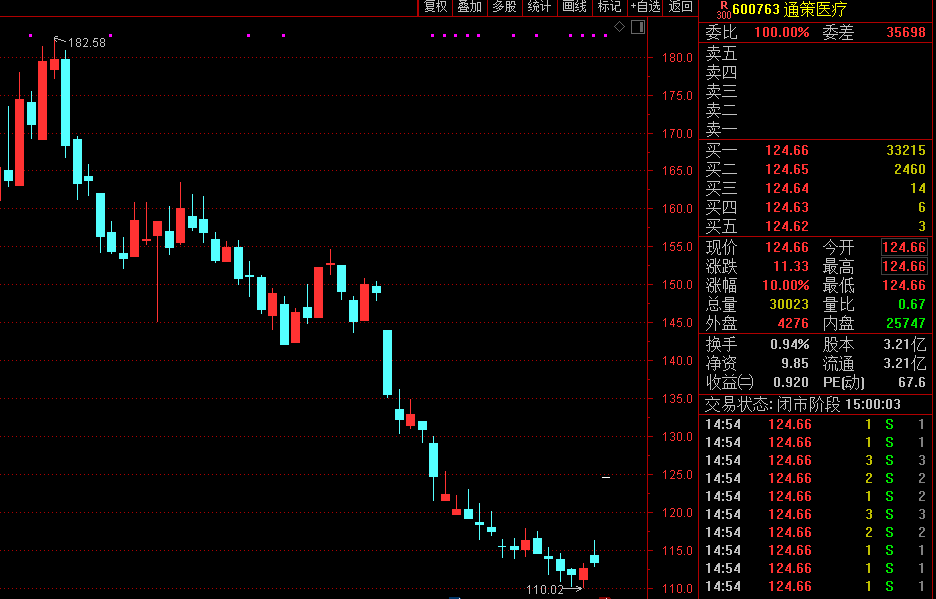Open the 多股 multi-stock view
Viewport: 936px width, 599px height.
coord(504,7)
